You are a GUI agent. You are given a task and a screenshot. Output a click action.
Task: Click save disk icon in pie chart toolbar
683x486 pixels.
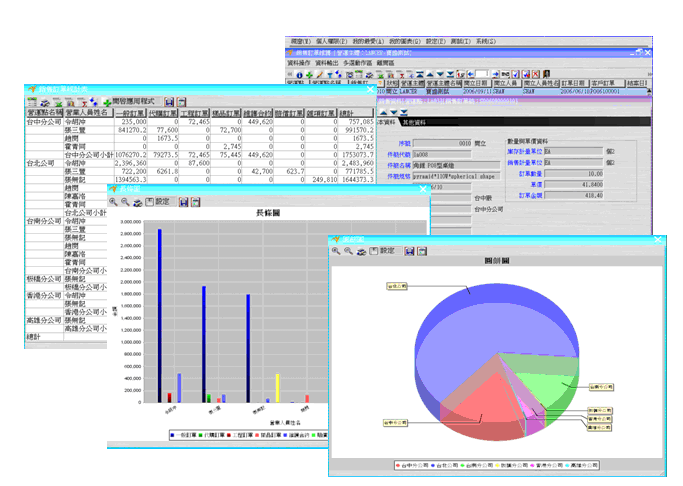click(409, 250)
